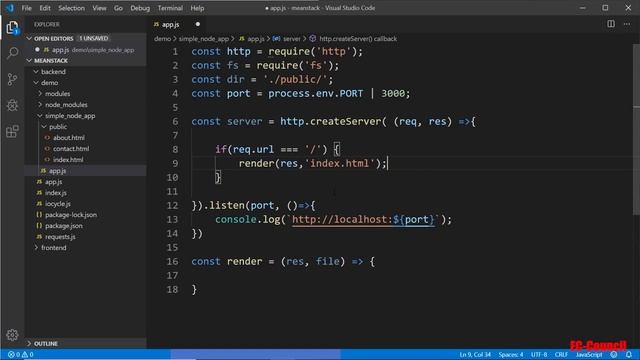Click the JavaScript language mode status
The height and width of the screenshot is (360, 640).
[x=589, y=354]
